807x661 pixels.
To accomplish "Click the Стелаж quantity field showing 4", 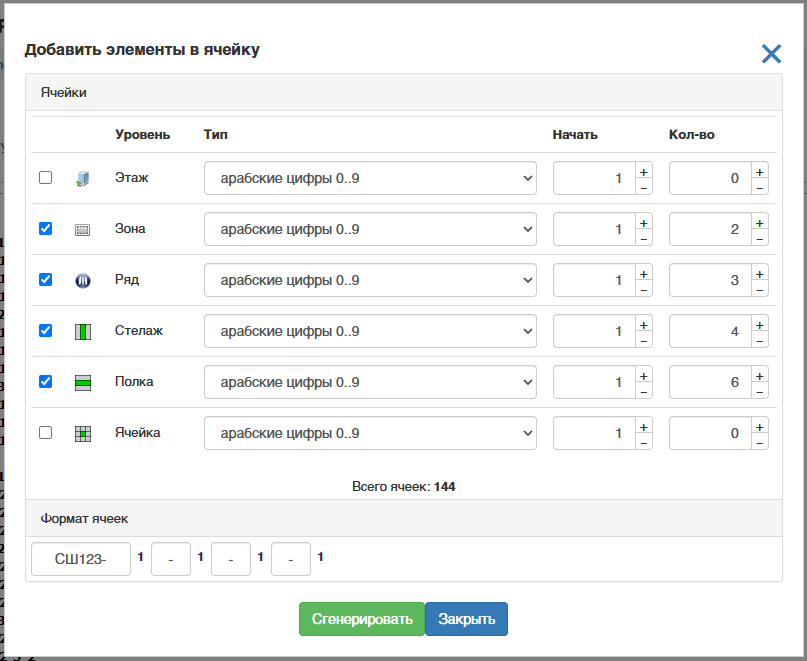I will point(710,331).
